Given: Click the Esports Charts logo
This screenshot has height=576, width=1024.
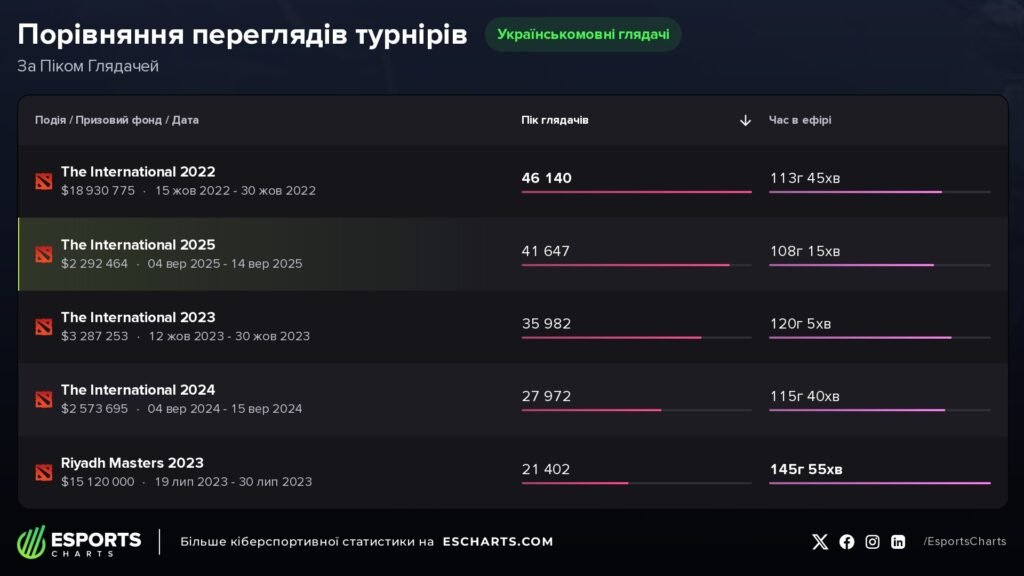Looking at the screenshot, I should click(x=80, y=542).
